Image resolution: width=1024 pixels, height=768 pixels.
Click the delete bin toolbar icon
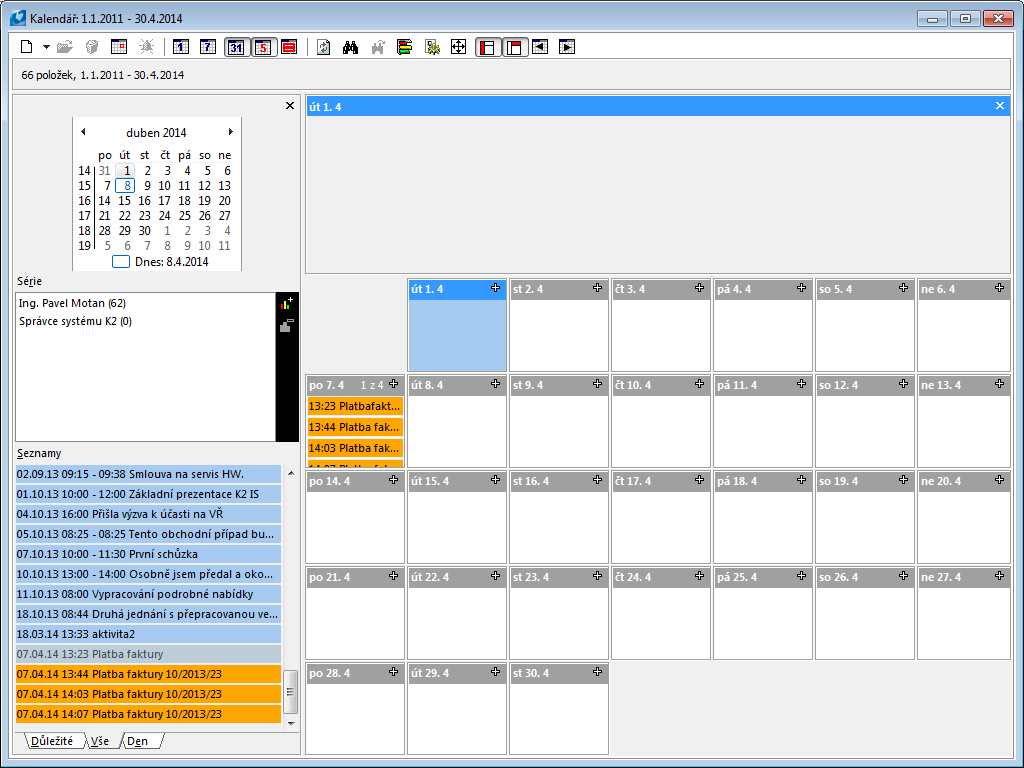(92, 47)
